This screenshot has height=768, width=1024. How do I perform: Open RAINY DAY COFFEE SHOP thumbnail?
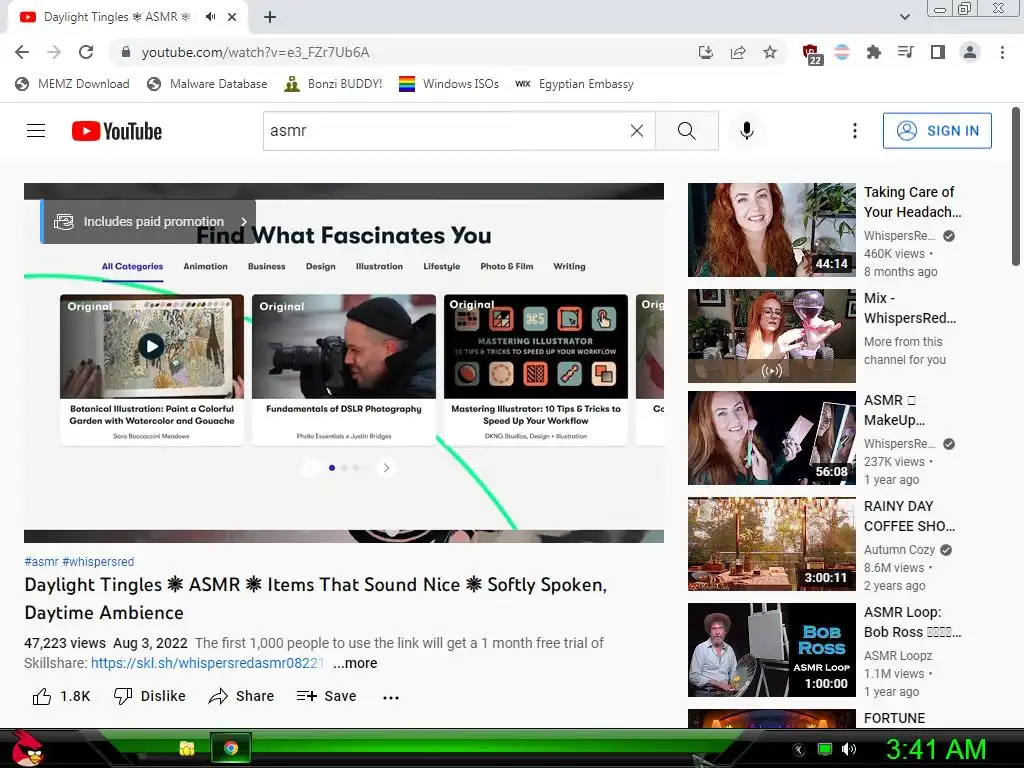pos(771,544)
